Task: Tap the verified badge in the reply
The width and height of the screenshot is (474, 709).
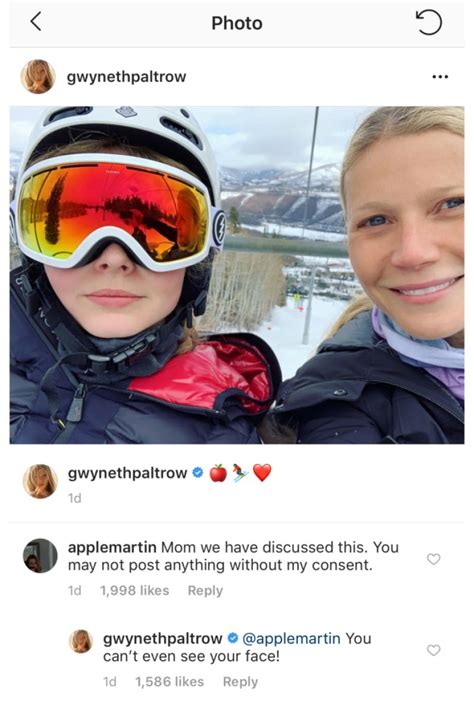Action: click(x=232, y=638)
